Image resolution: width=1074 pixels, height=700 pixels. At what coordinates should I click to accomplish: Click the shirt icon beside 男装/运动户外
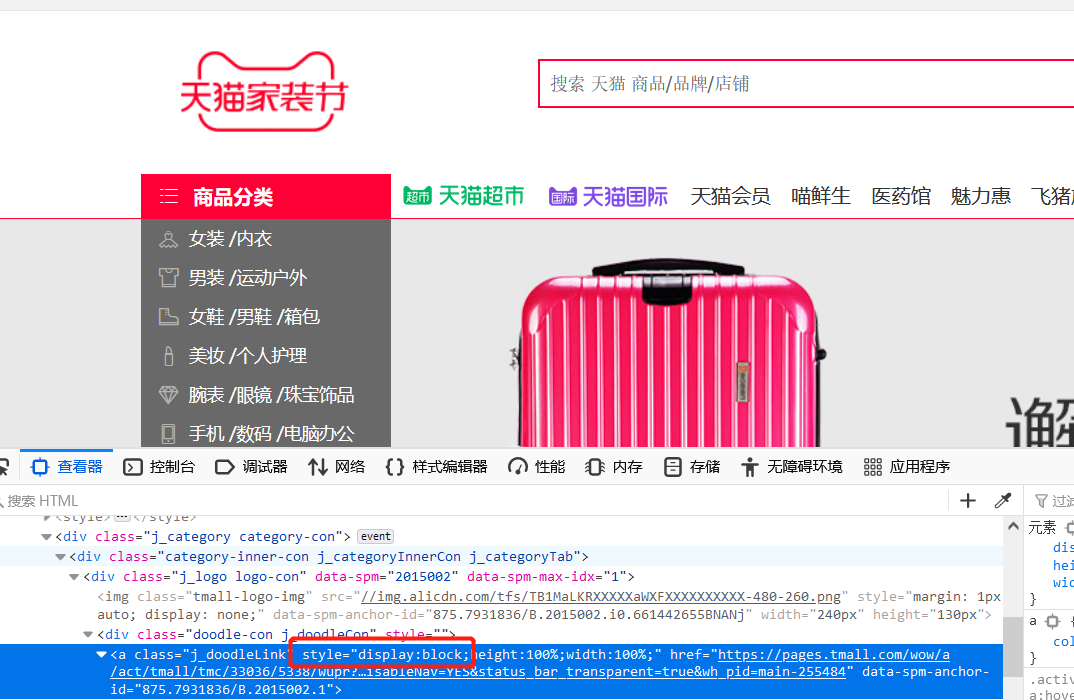(x=168, y=277)
